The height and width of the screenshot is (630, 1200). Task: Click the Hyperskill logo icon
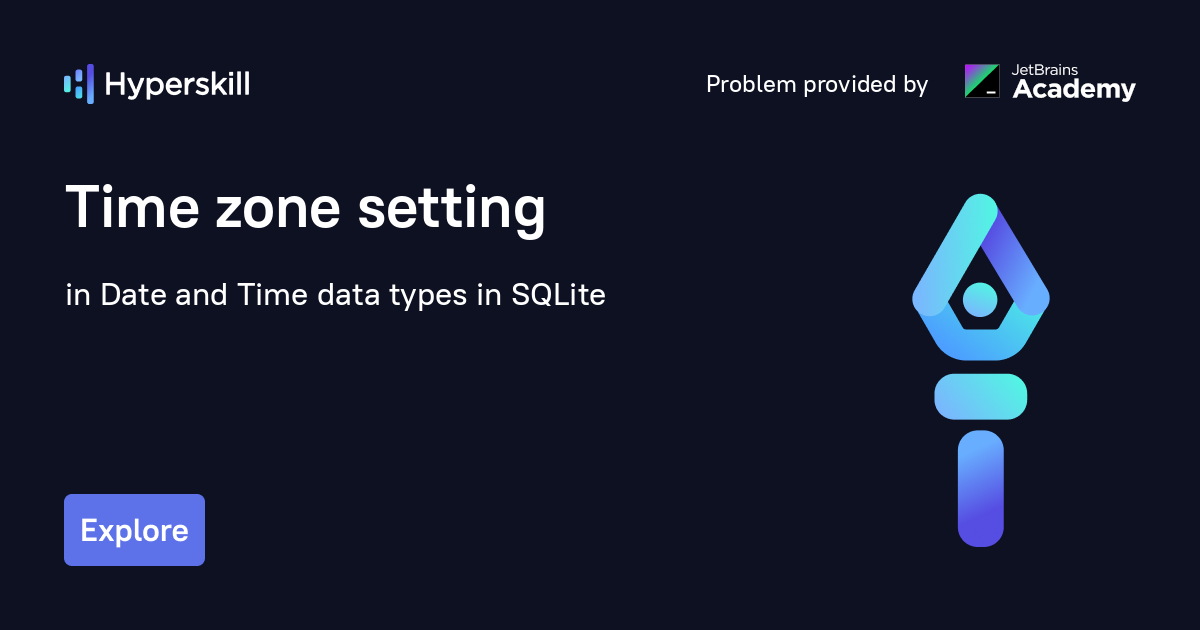[78, 85]
